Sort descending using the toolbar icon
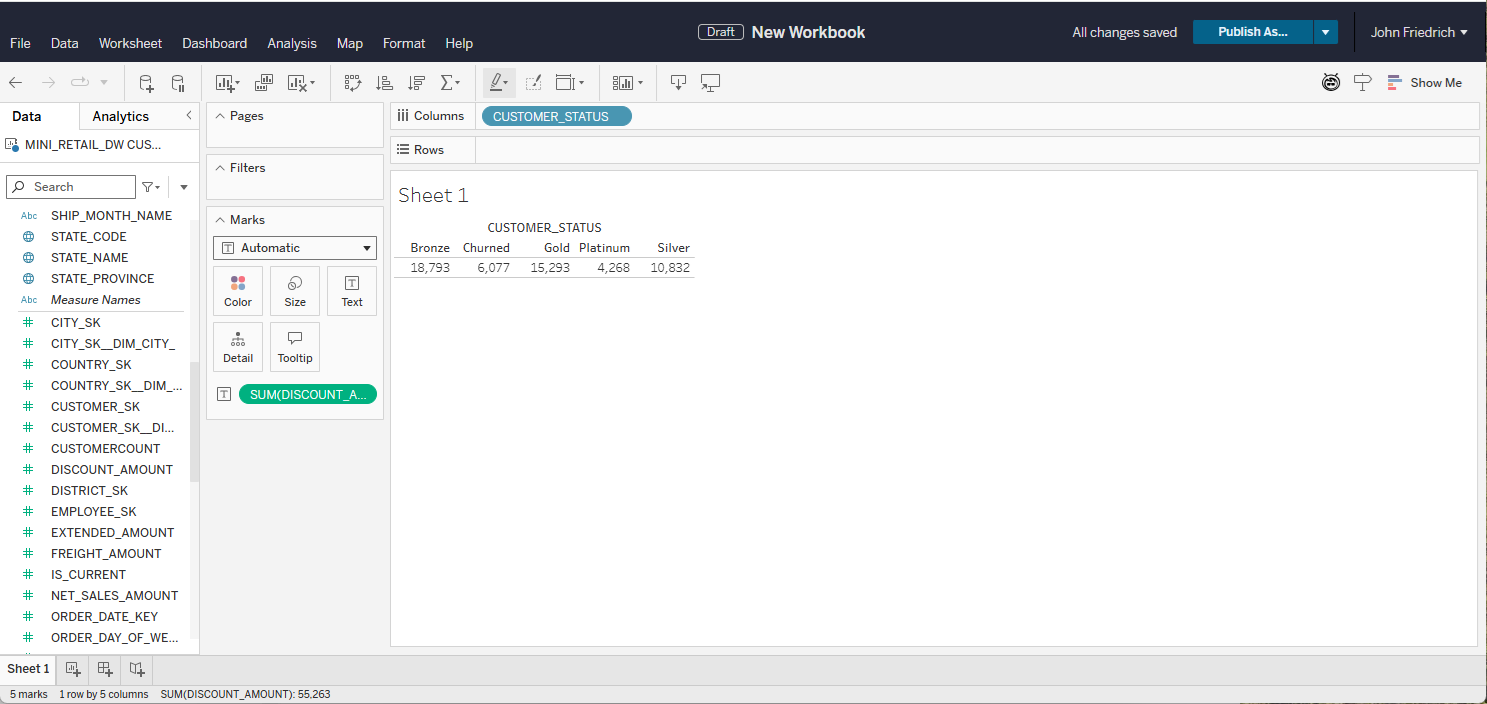The image size is (1487, 704). [417, 83]
